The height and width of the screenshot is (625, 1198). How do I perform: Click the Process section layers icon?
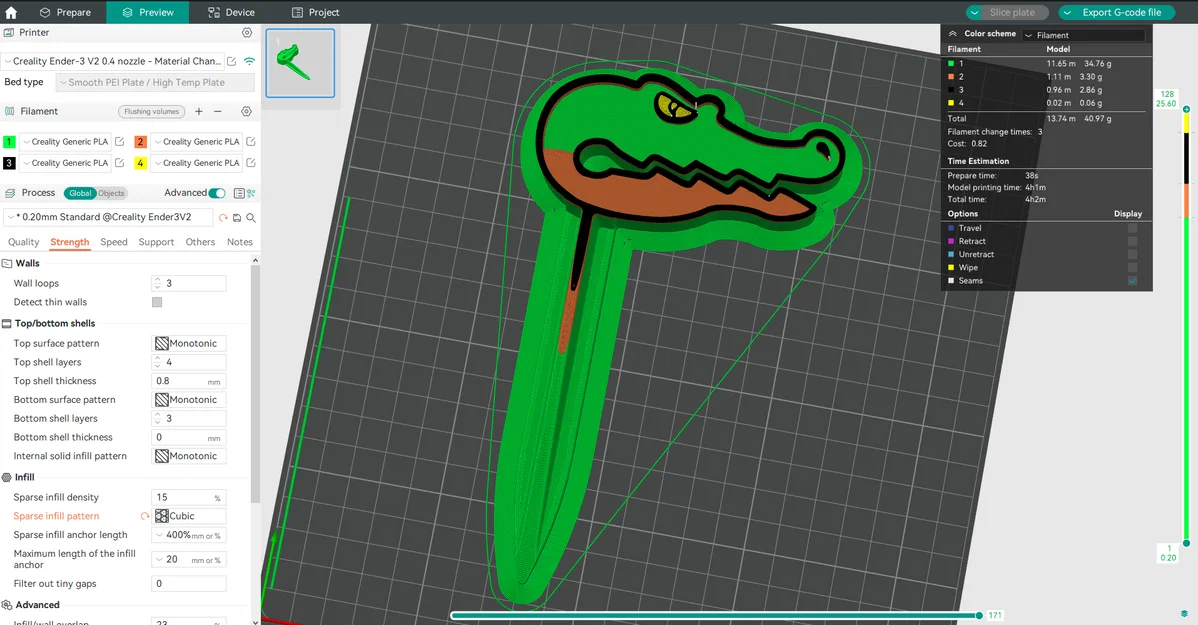(10, 193)
